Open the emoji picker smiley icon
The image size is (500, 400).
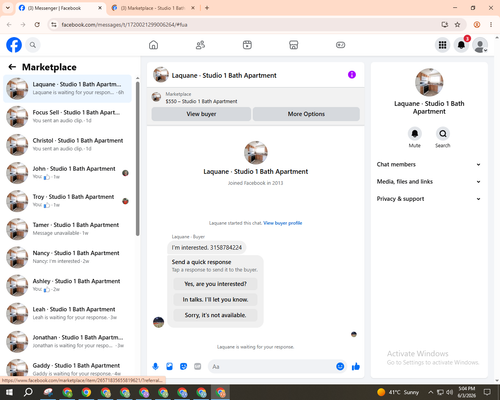[340, 367]
